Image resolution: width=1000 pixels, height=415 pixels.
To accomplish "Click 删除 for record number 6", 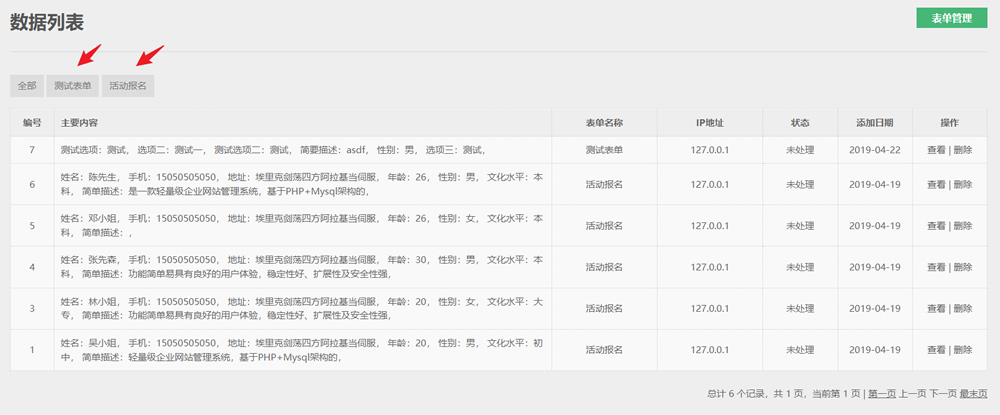I will coord(962,184).
